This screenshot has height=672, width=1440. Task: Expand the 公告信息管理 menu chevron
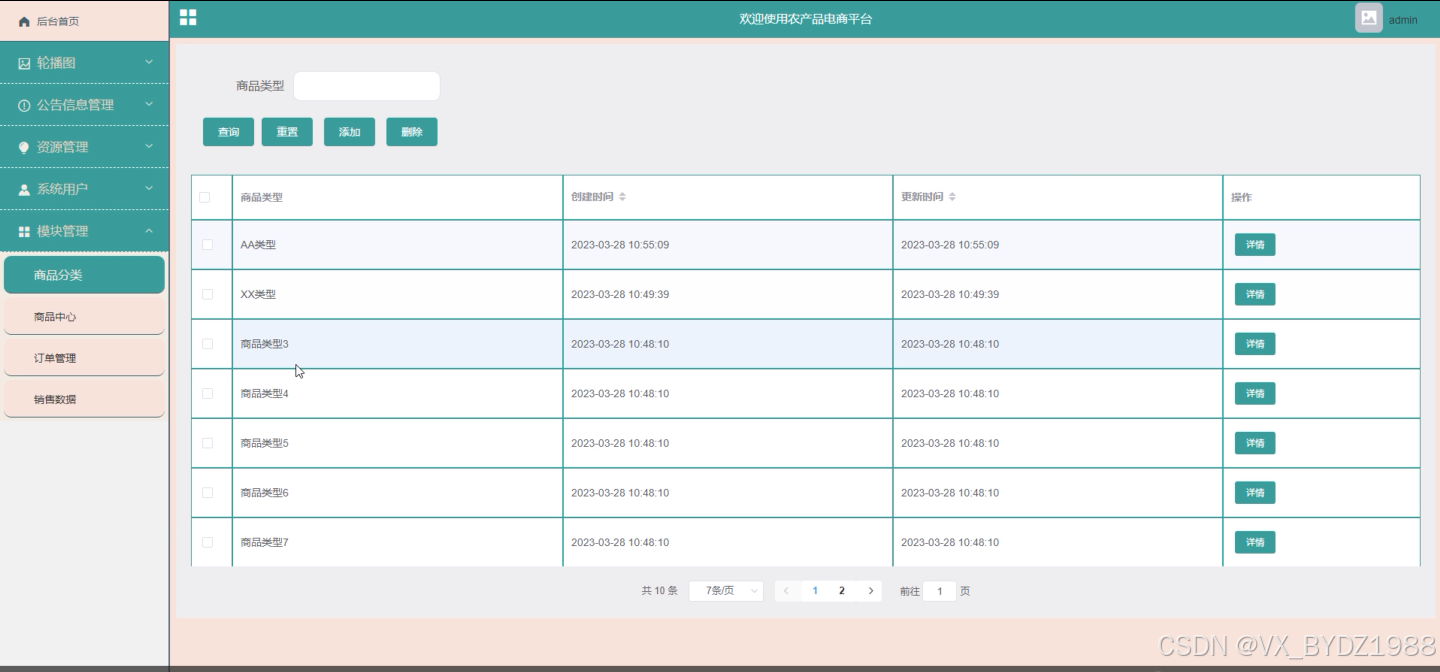tap(149, 104)
